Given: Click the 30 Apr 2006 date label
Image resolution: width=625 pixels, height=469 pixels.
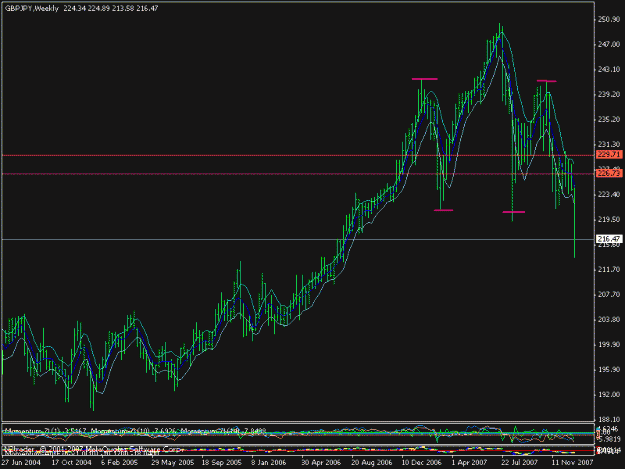Looking at the screenshot, I should (x=321, y=463).
